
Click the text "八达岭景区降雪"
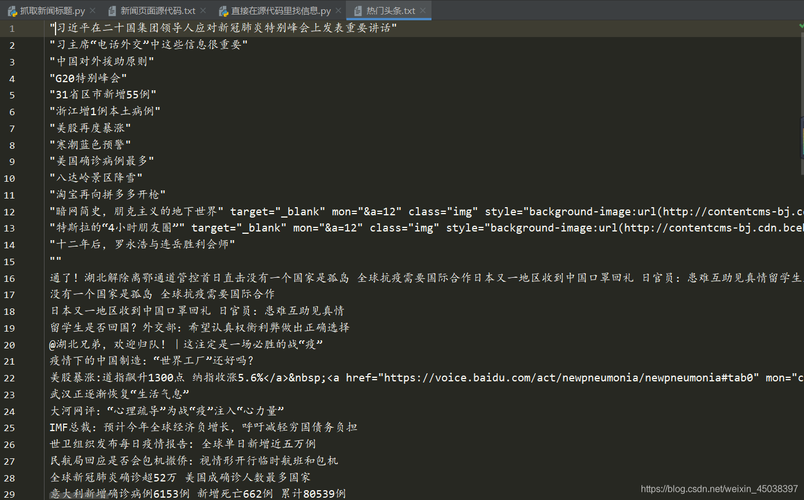[x=96, y=177]
